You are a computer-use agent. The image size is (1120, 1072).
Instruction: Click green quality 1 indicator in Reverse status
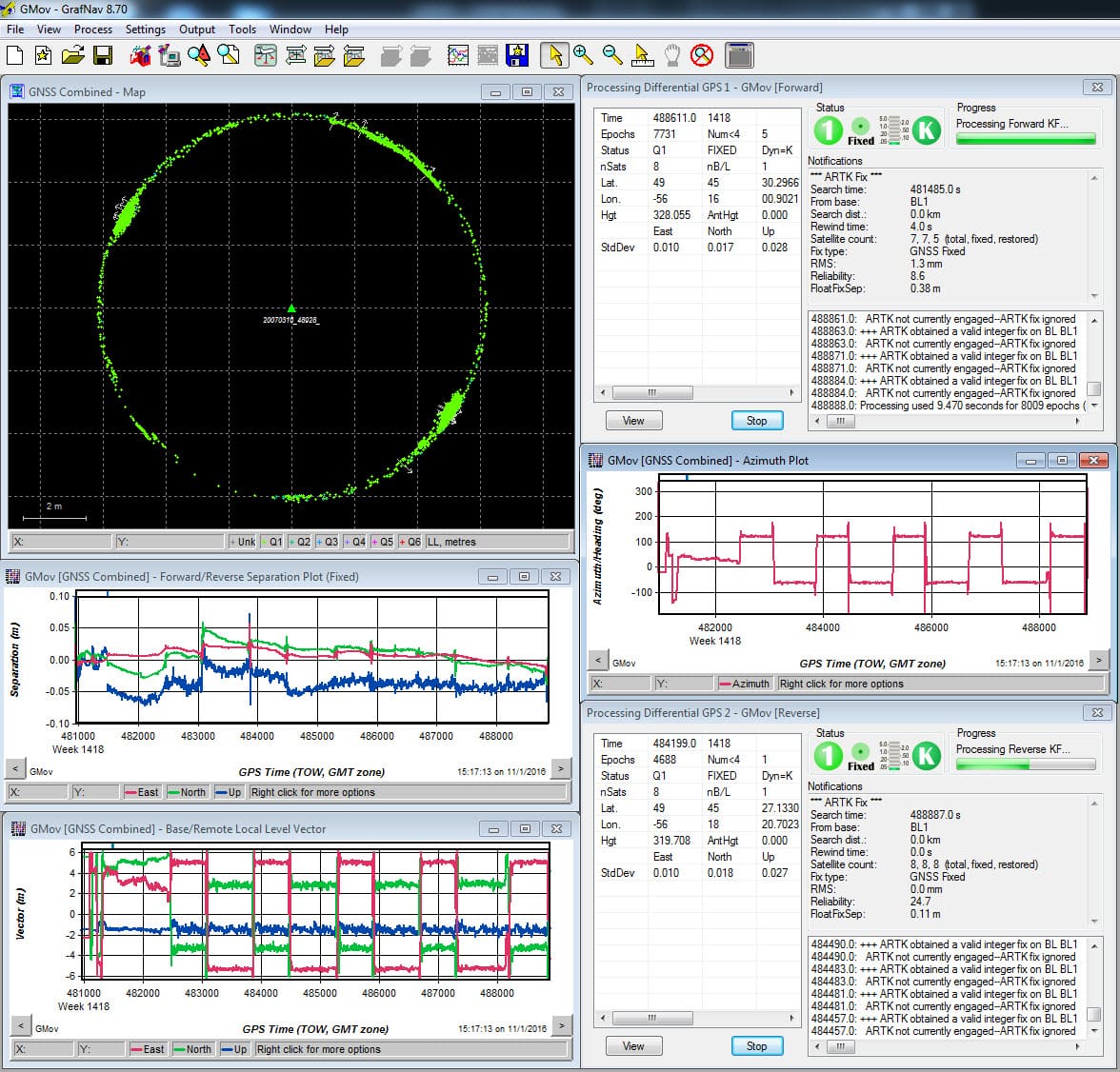pos(829,756)
